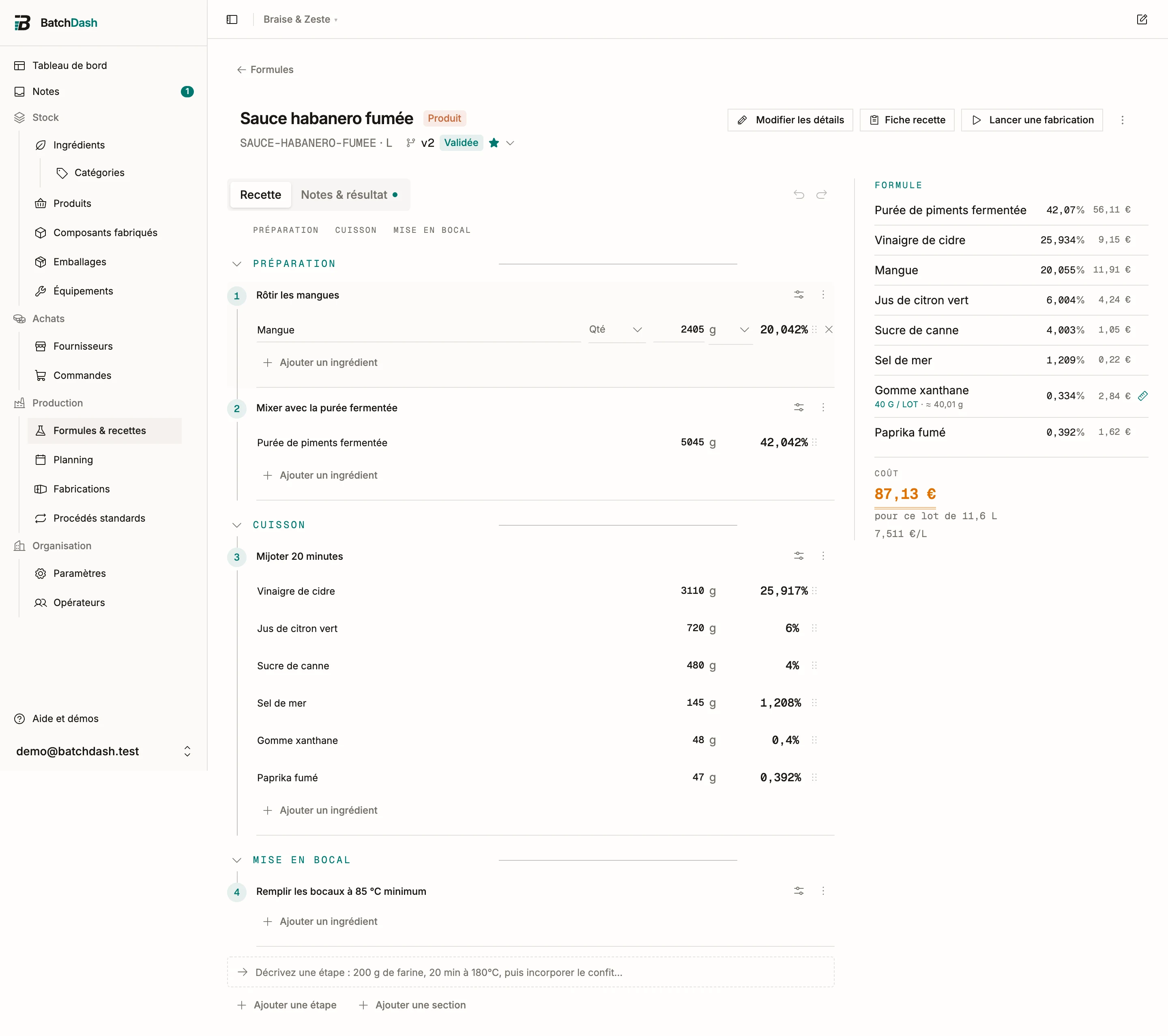Toggle the favorite star next to Validée
This screenshot has height=1036, width=1168.
point(494,143)
